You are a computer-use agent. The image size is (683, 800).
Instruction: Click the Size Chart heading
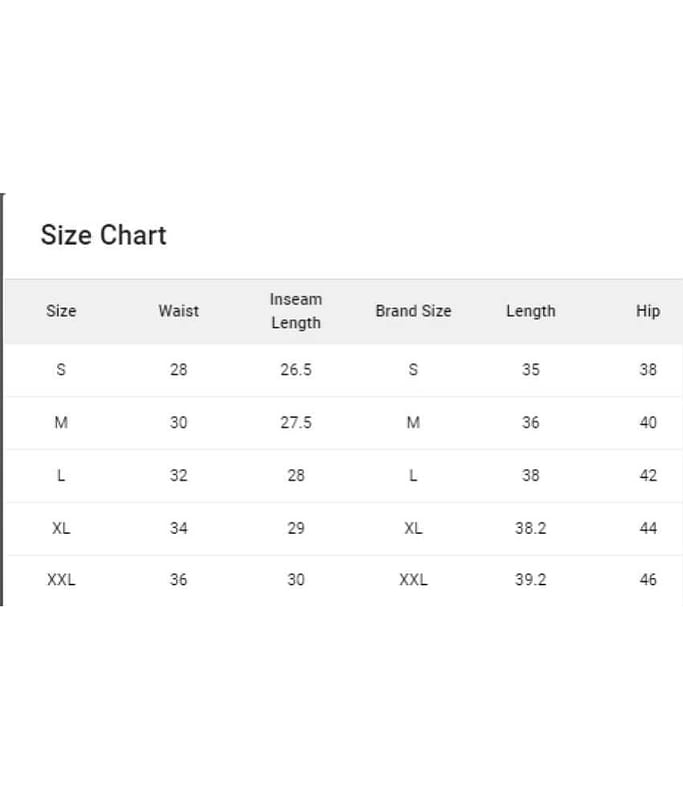[103, 235]
